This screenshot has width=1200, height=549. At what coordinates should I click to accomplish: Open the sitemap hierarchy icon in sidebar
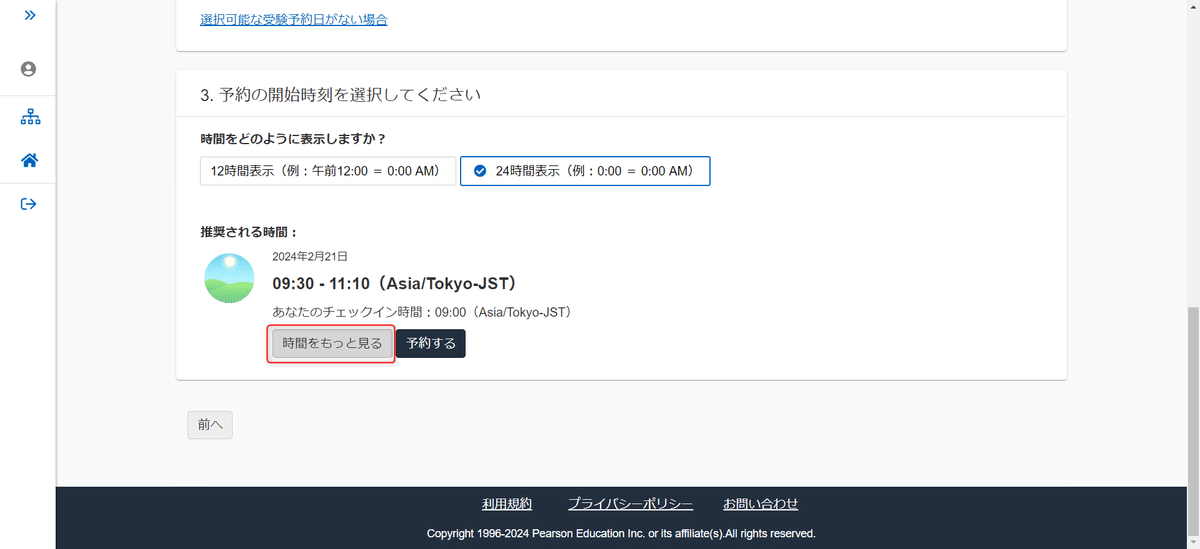click(30, 118)
